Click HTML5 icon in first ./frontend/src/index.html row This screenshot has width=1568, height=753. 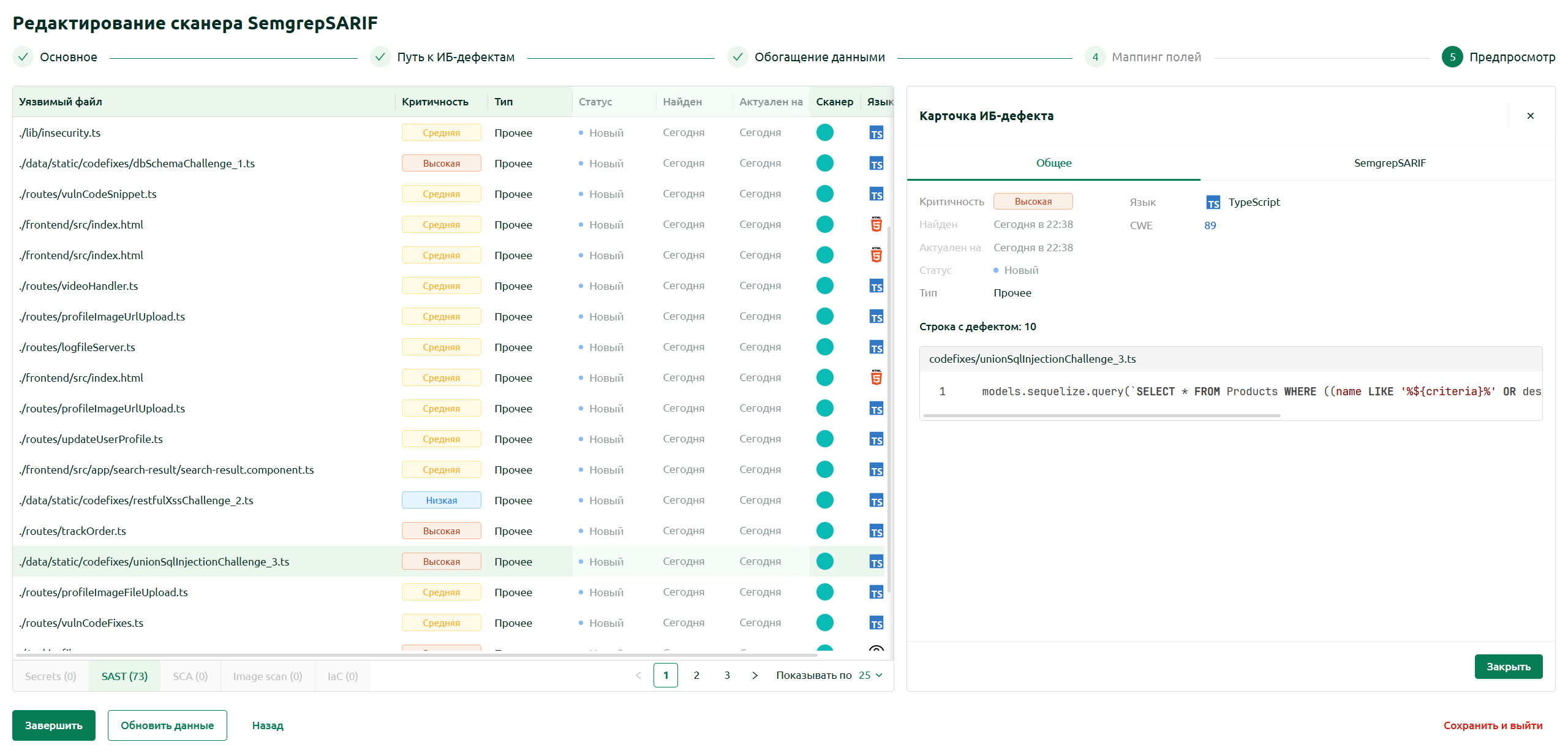876,224
